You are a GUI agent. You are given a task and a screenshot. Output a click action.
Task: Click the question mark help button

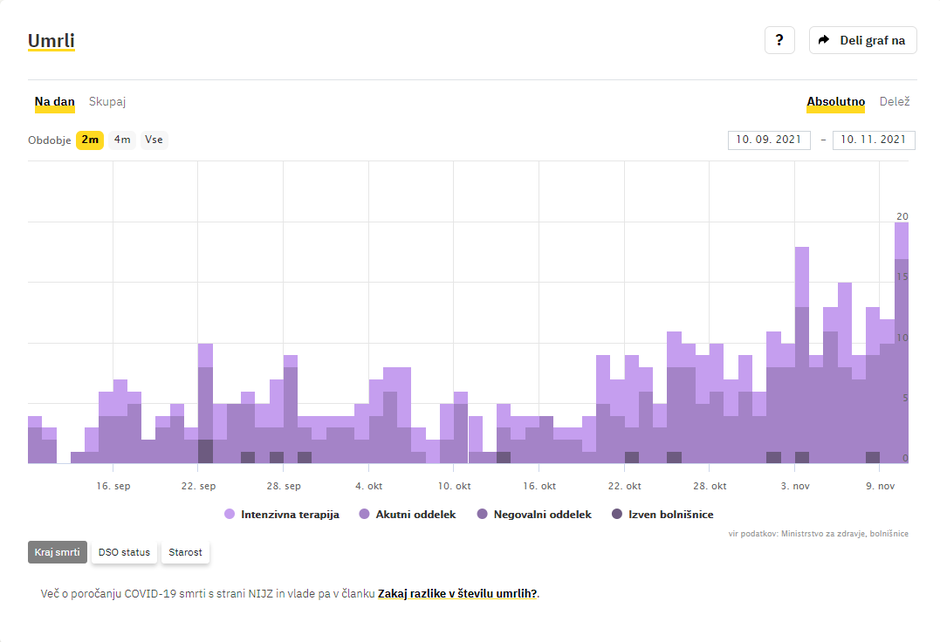779,40
